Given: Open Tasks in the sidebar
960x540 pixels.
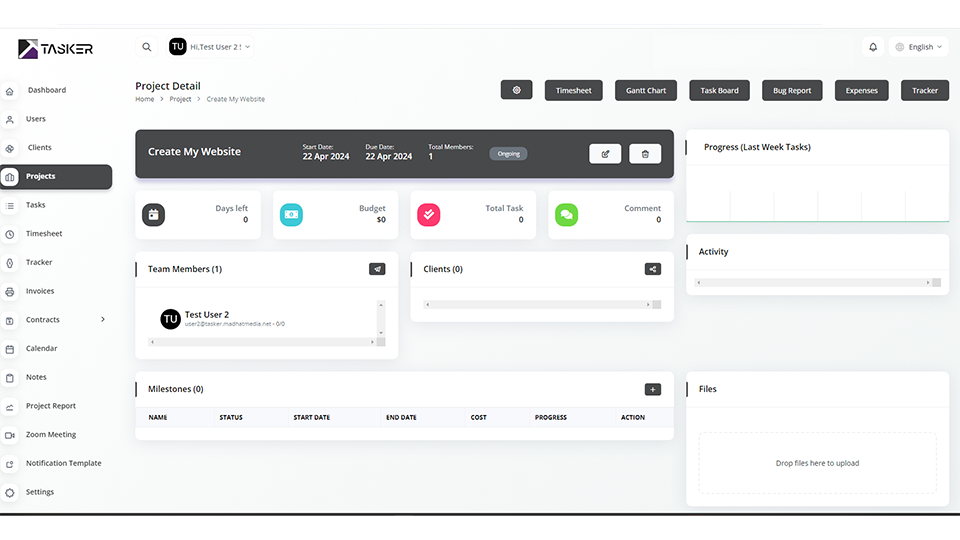Looking at the screenshot, I should click(36, 205).
